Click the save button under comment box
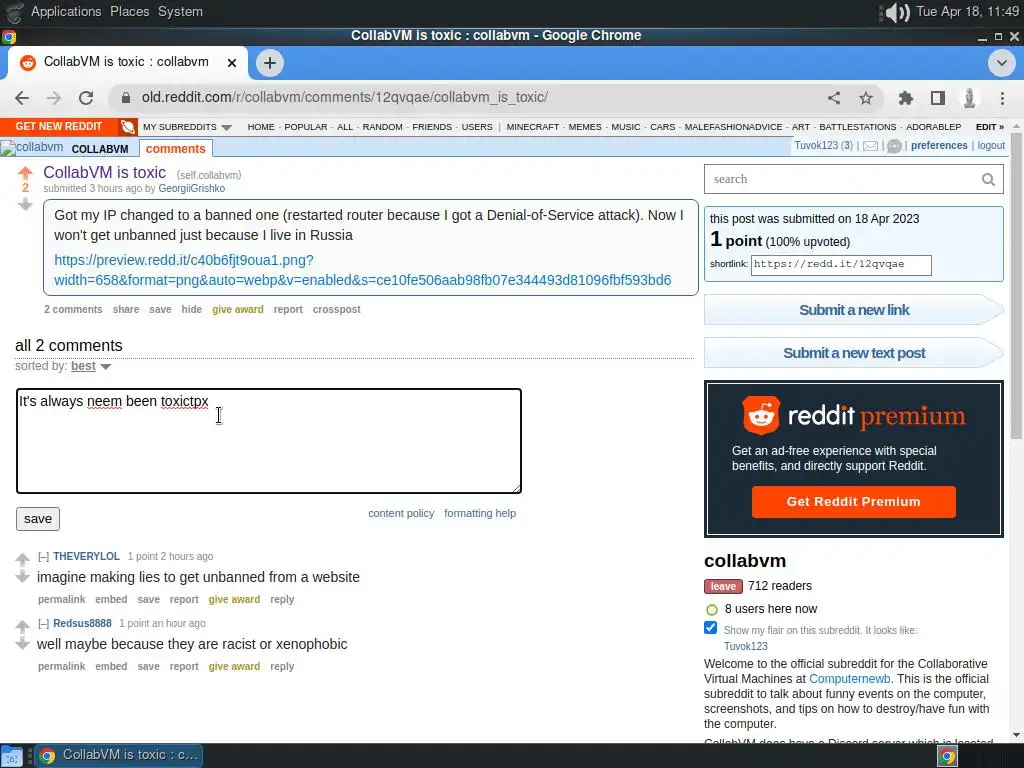 [38, 519]
